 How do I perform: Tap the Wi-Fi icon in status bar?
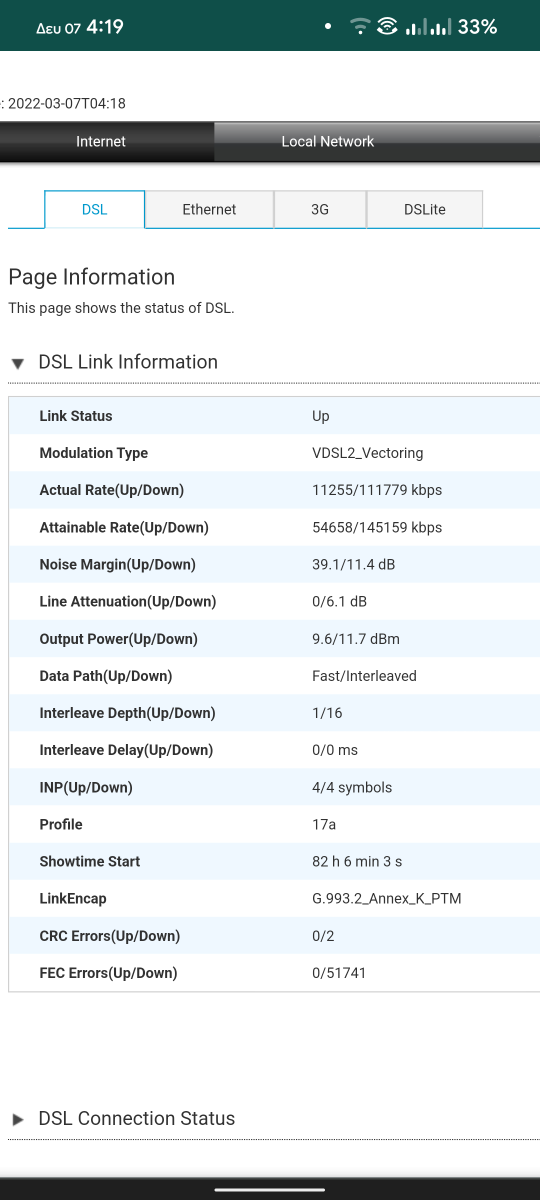coord(360,27)
